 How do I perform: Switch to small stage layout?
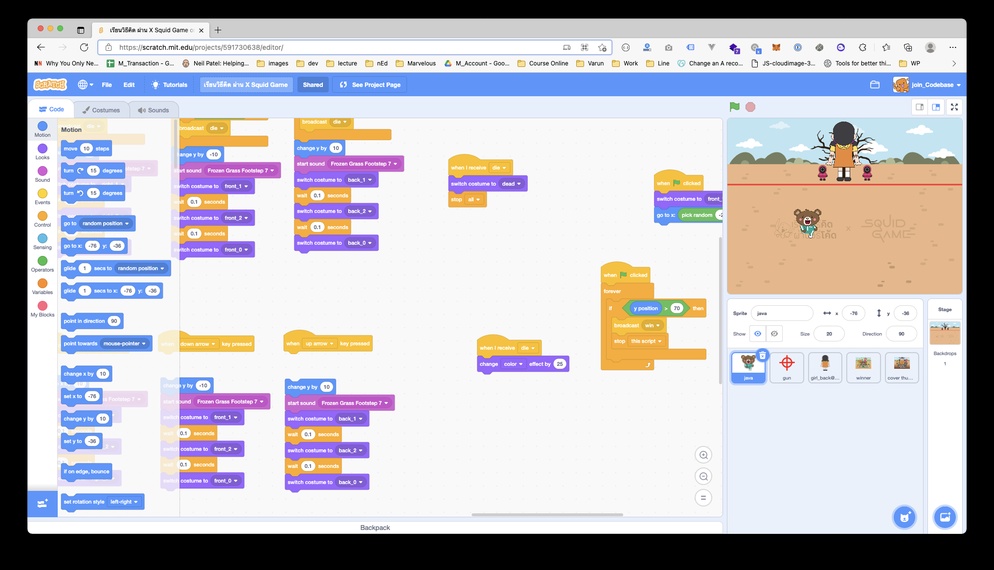[x=919, y=107]
